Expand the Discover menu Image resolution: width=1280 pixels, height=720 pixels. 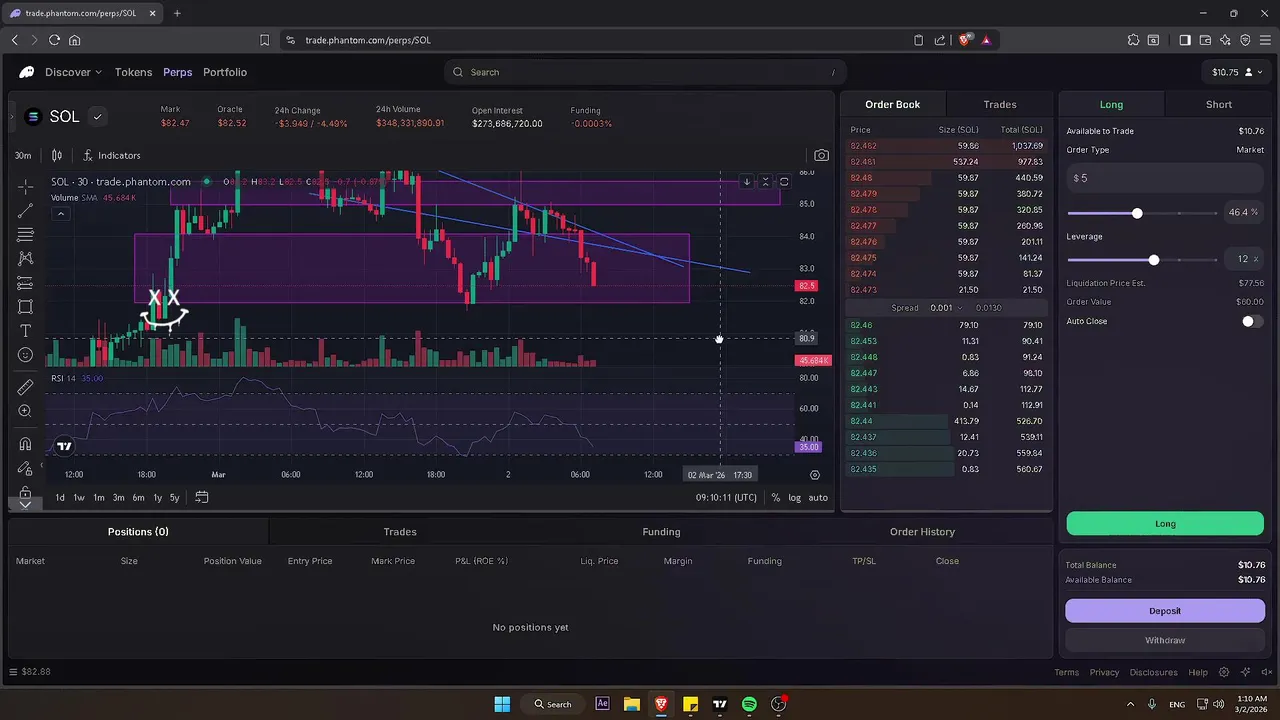pyautogui.click(x=73, y=72)
